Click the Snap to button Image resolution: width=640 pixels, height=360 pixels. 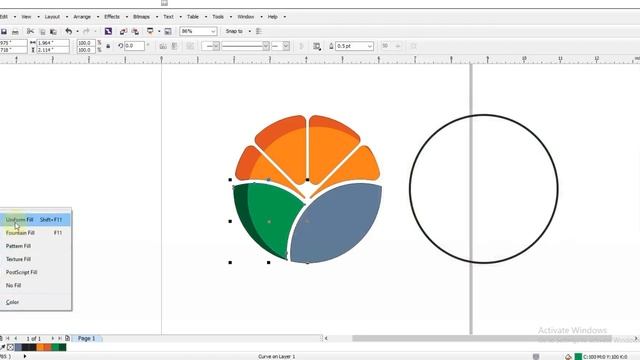(x=234, y=31)
